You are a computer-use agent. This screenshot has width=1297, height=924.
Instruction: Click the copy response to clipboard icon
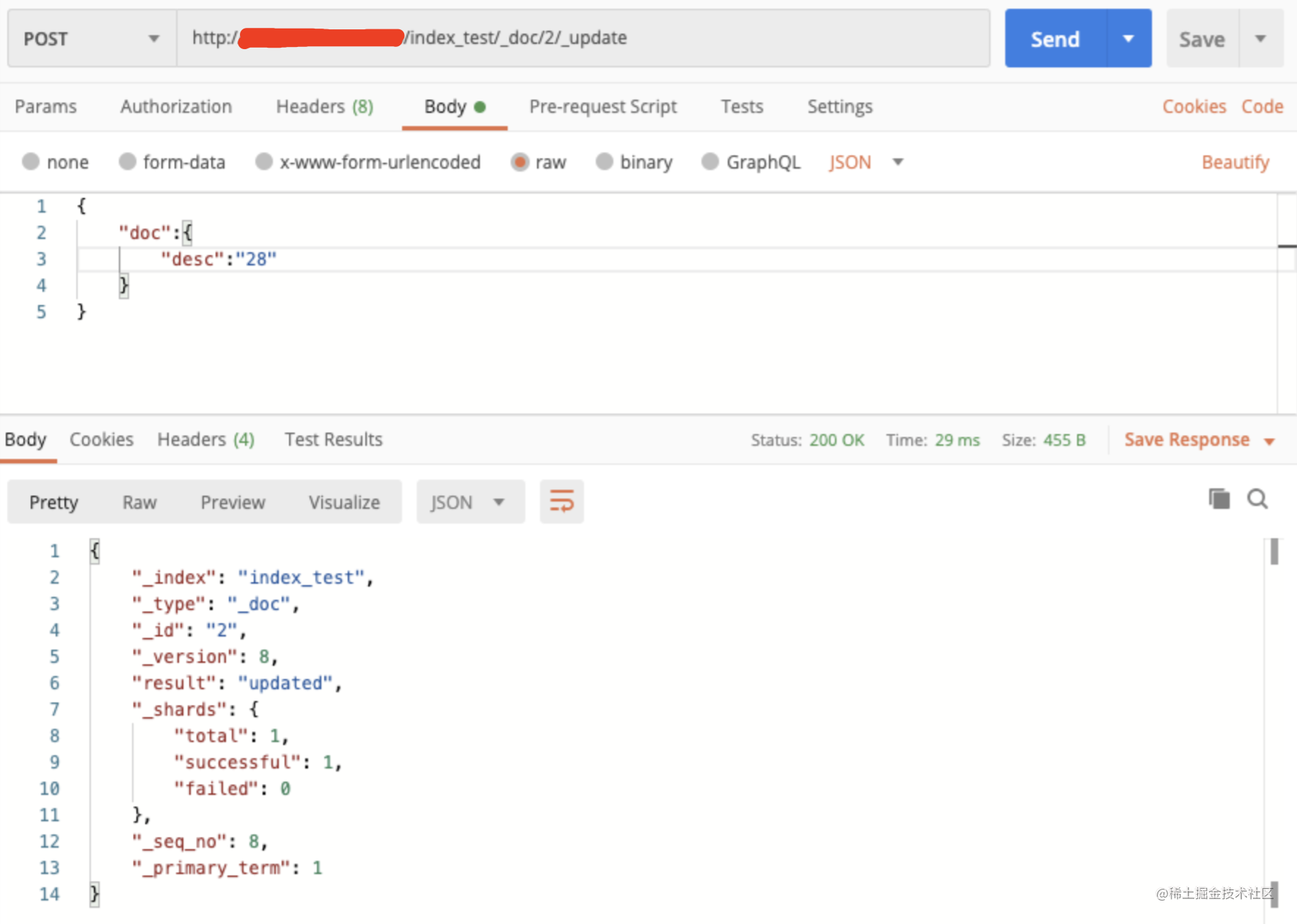[x=1219, y=499]
